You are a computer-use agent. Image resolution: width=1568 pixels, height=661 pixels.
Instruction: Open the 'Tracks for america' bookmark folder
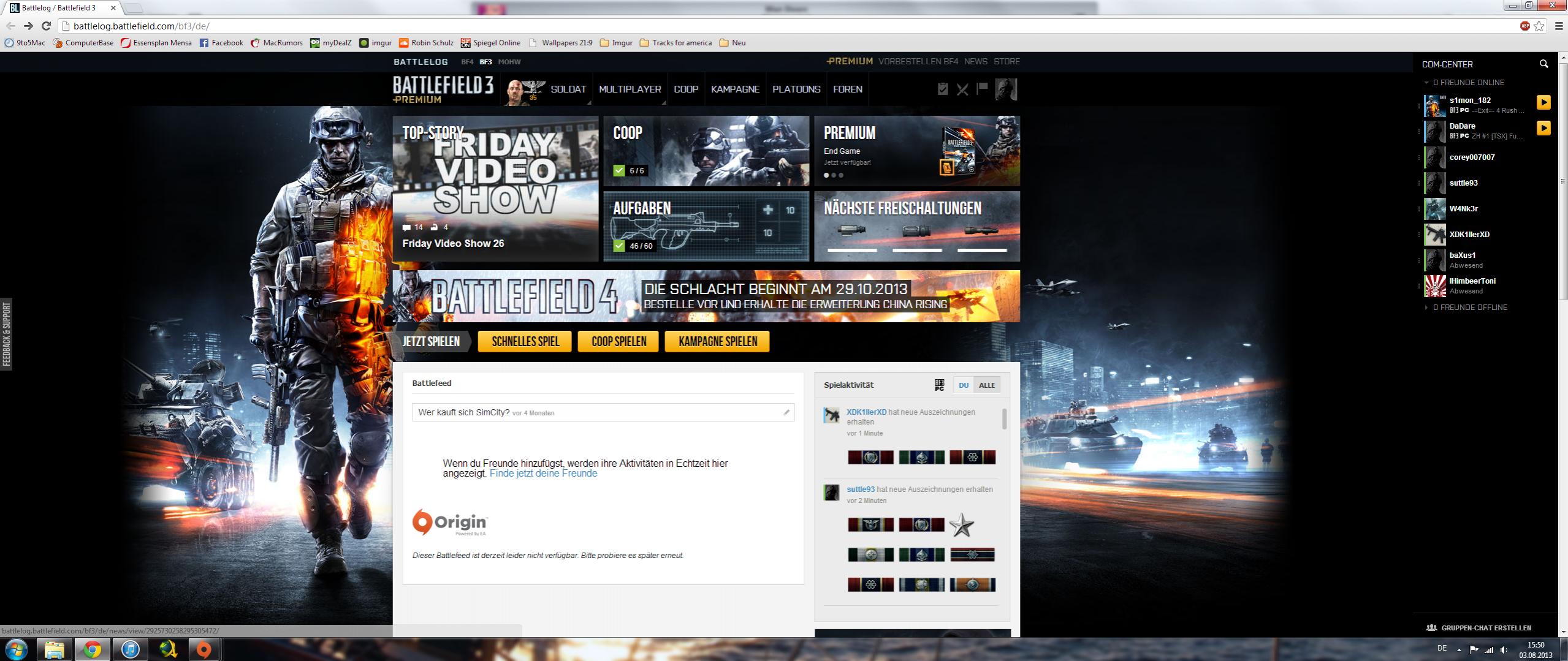coord(676,43)
